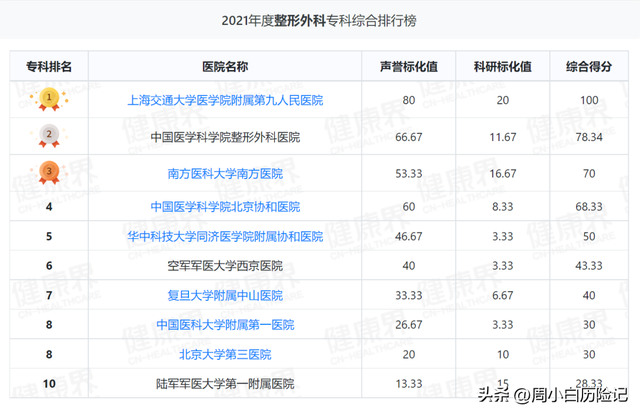
Task: Click reputation value 33.33
Action: pyautogui.click(x=409, y=295)
